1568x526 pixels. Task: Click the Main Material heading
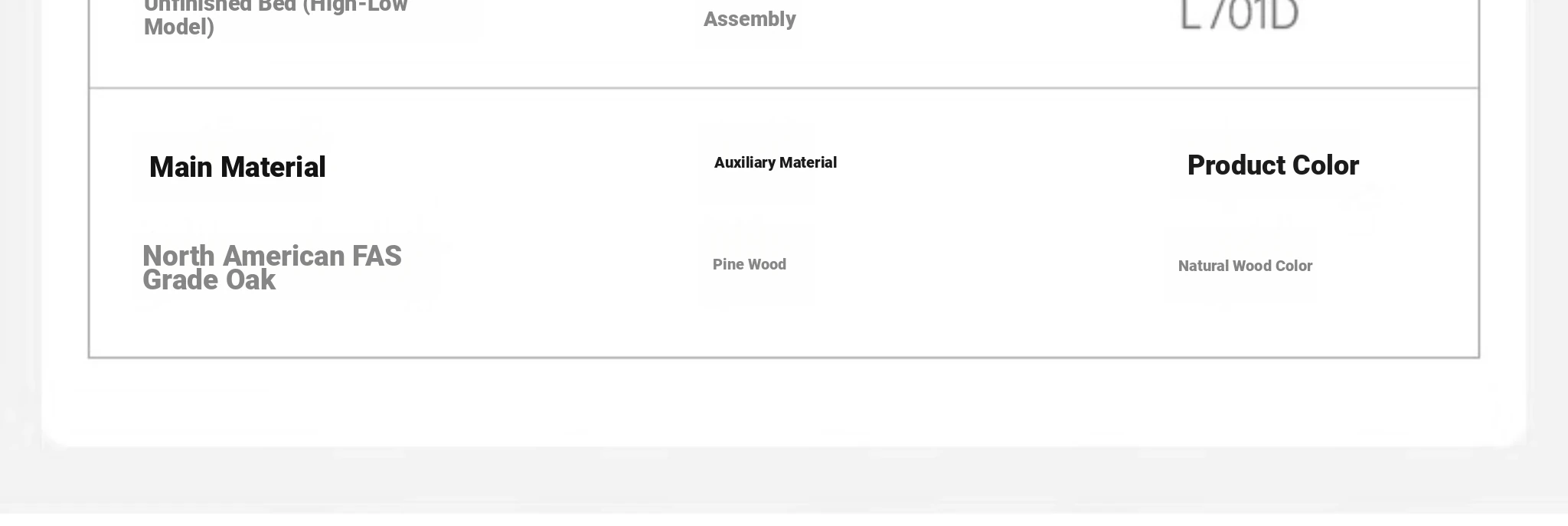(237, 168)
